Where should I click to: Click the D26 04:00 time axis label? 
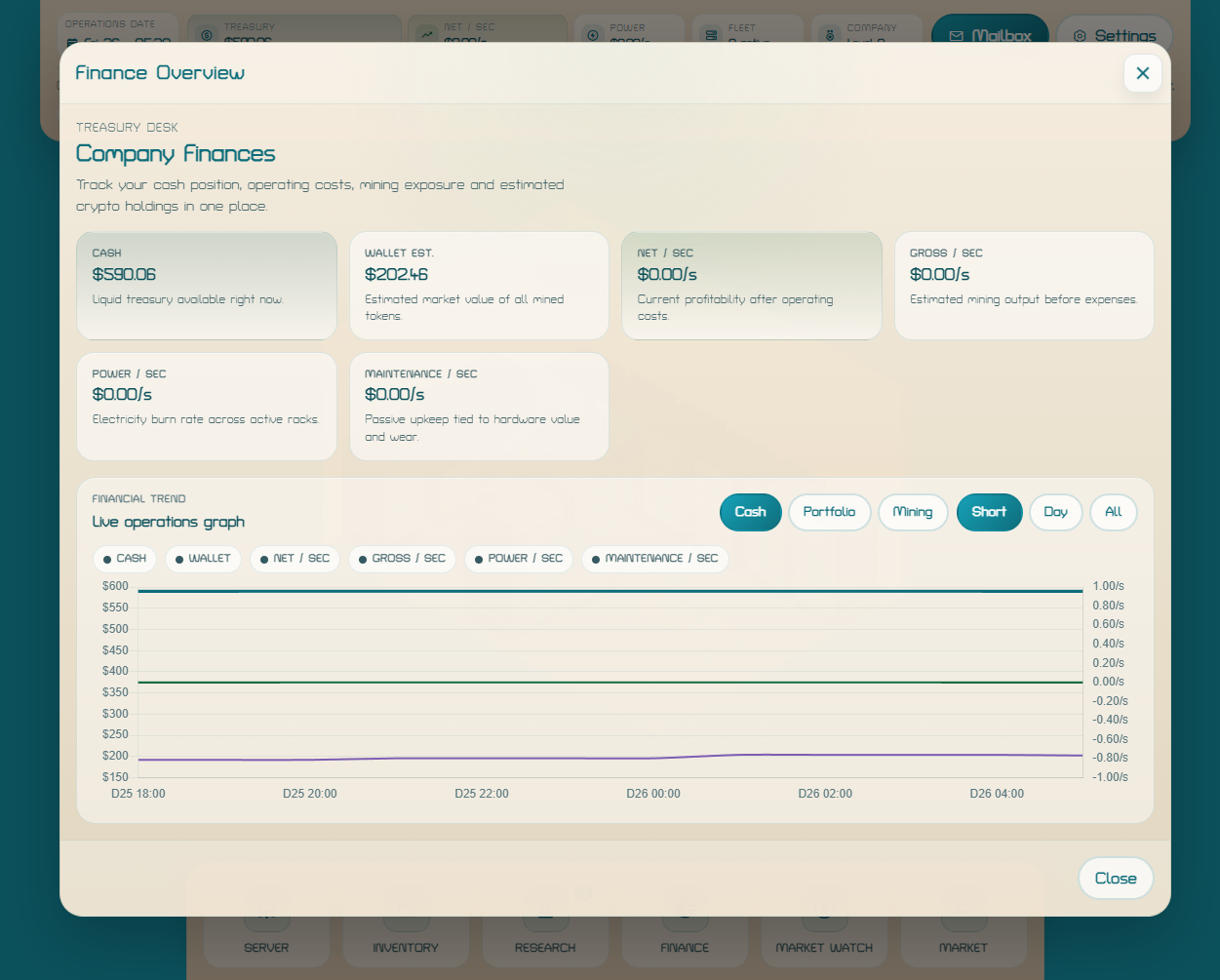[x=997, y=794]
